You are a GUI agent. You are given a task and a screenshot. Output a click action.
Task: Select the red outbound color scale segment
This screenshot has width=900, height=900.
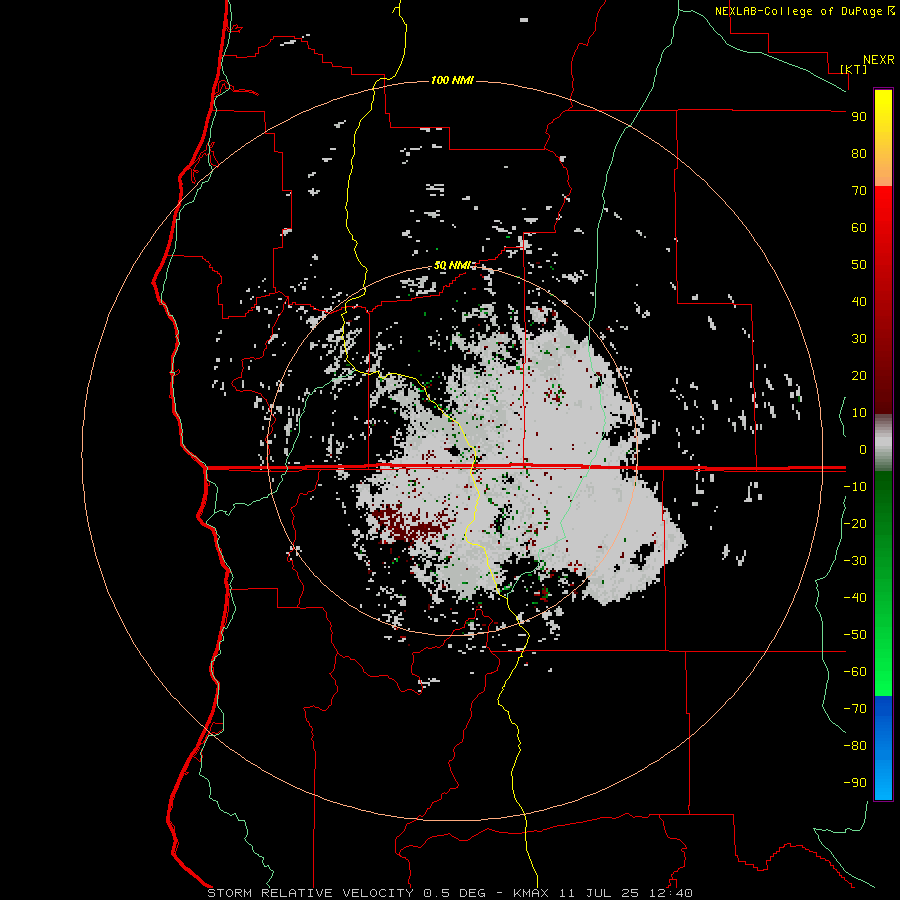pyautogui.click(x=883, y=300)
